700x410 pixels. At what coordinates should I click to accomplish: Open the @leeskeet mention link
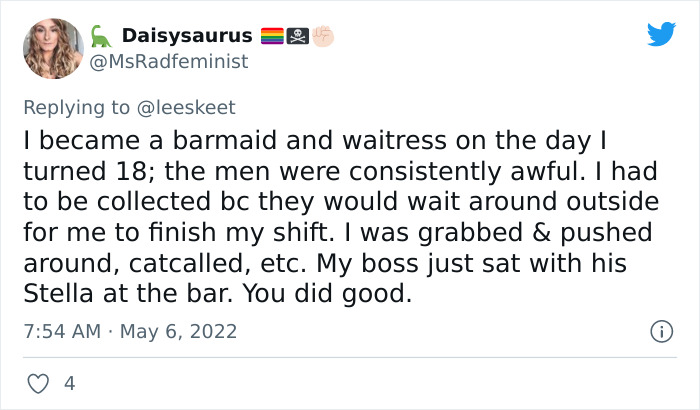[186, 108]
